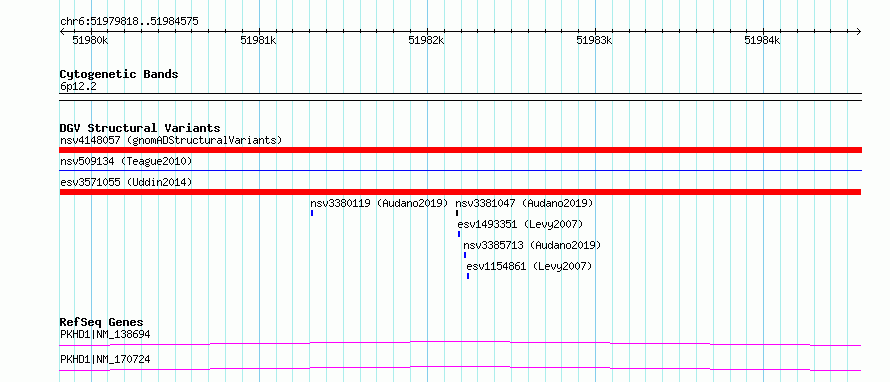Click the nsv3381047 black variant marker
This screenshot has height=382, width=890.
tap(457, 213)
